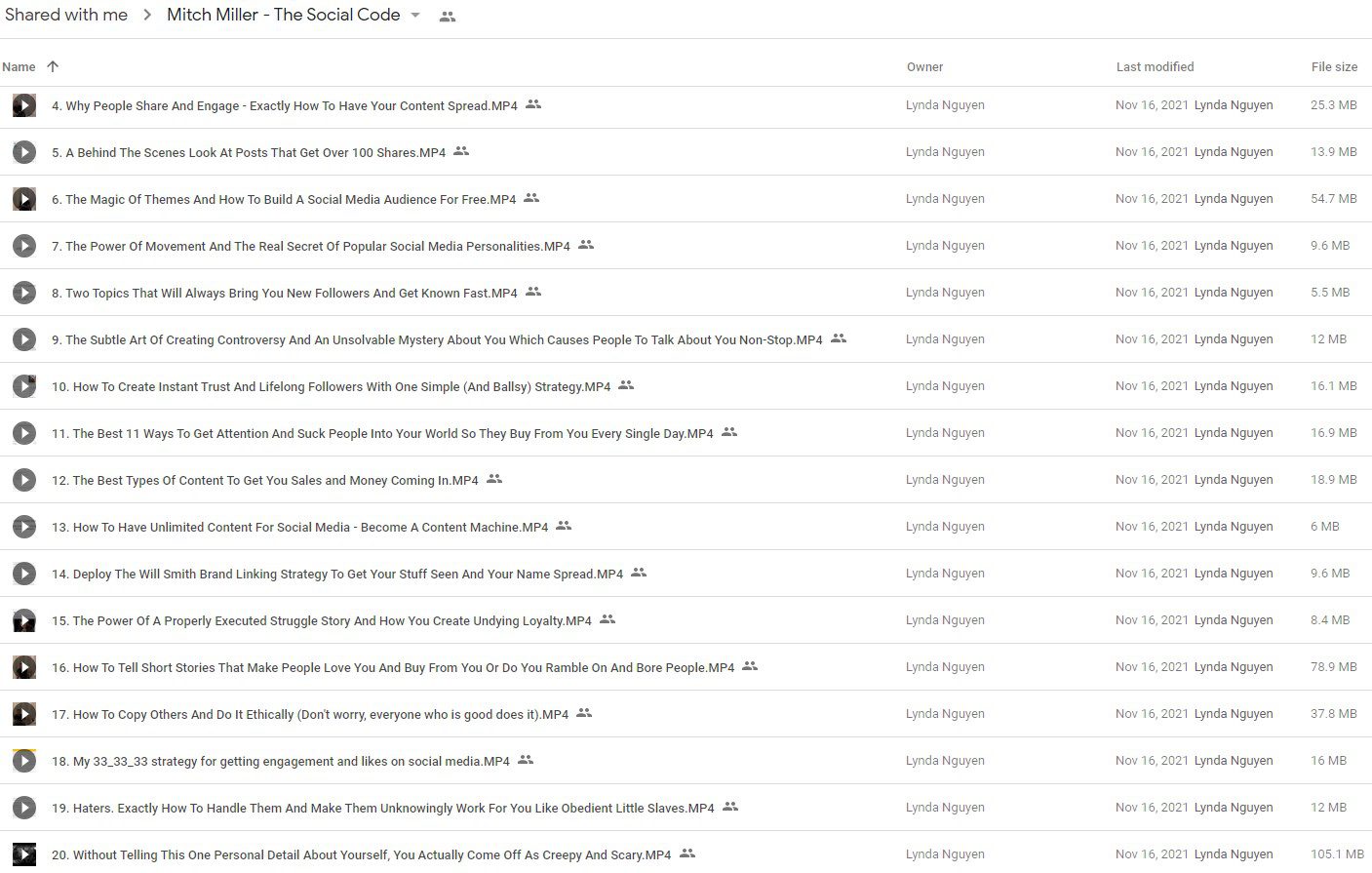This screenshot has height=873, width=1372.
Task: Select file name 5. A Behind The Scenes Look At Posts
Action: [x=249, y=152]
